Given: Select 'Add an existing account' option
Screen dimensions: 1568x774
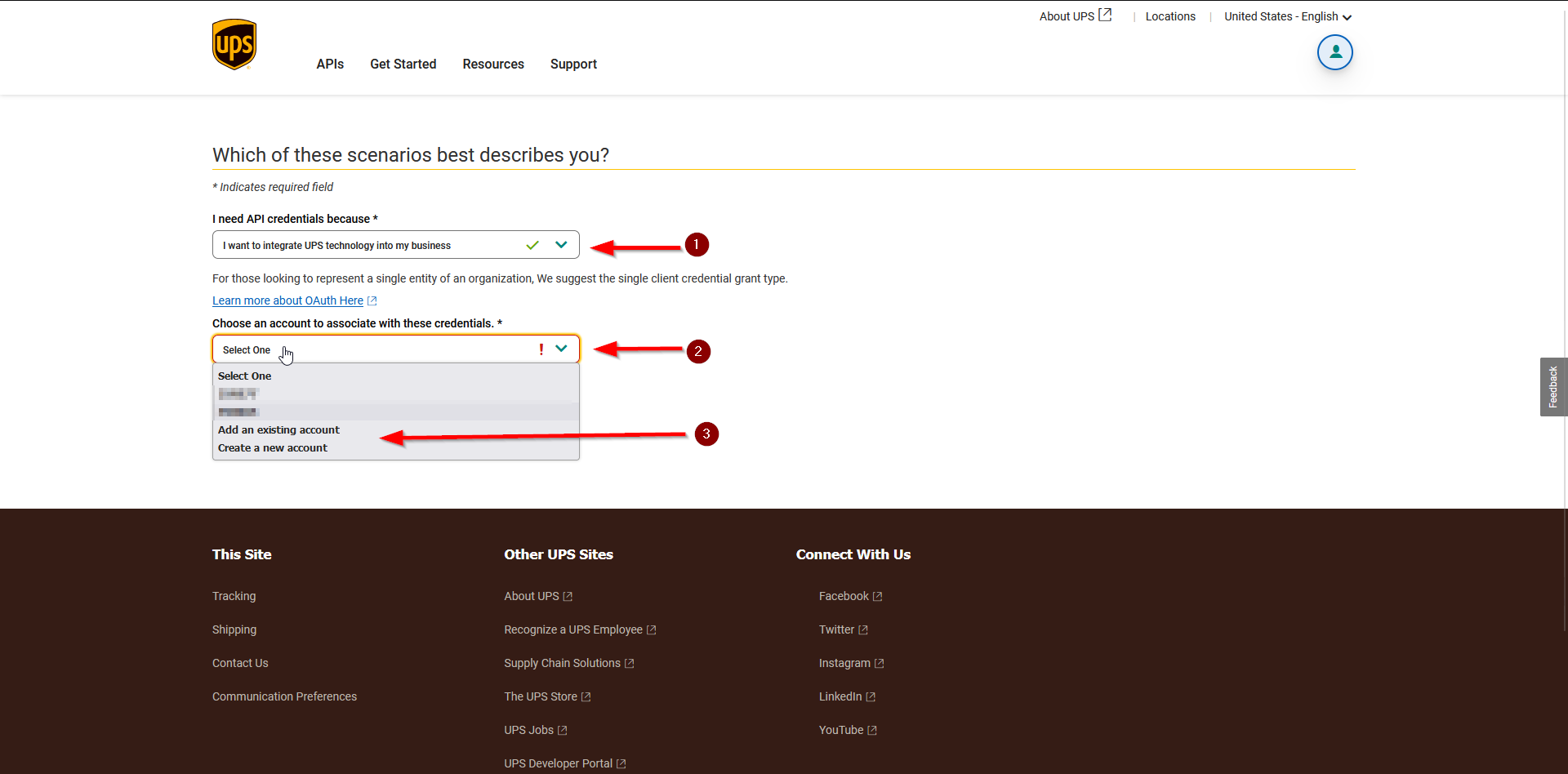Looking at the screenshot, I should point(278,429).
